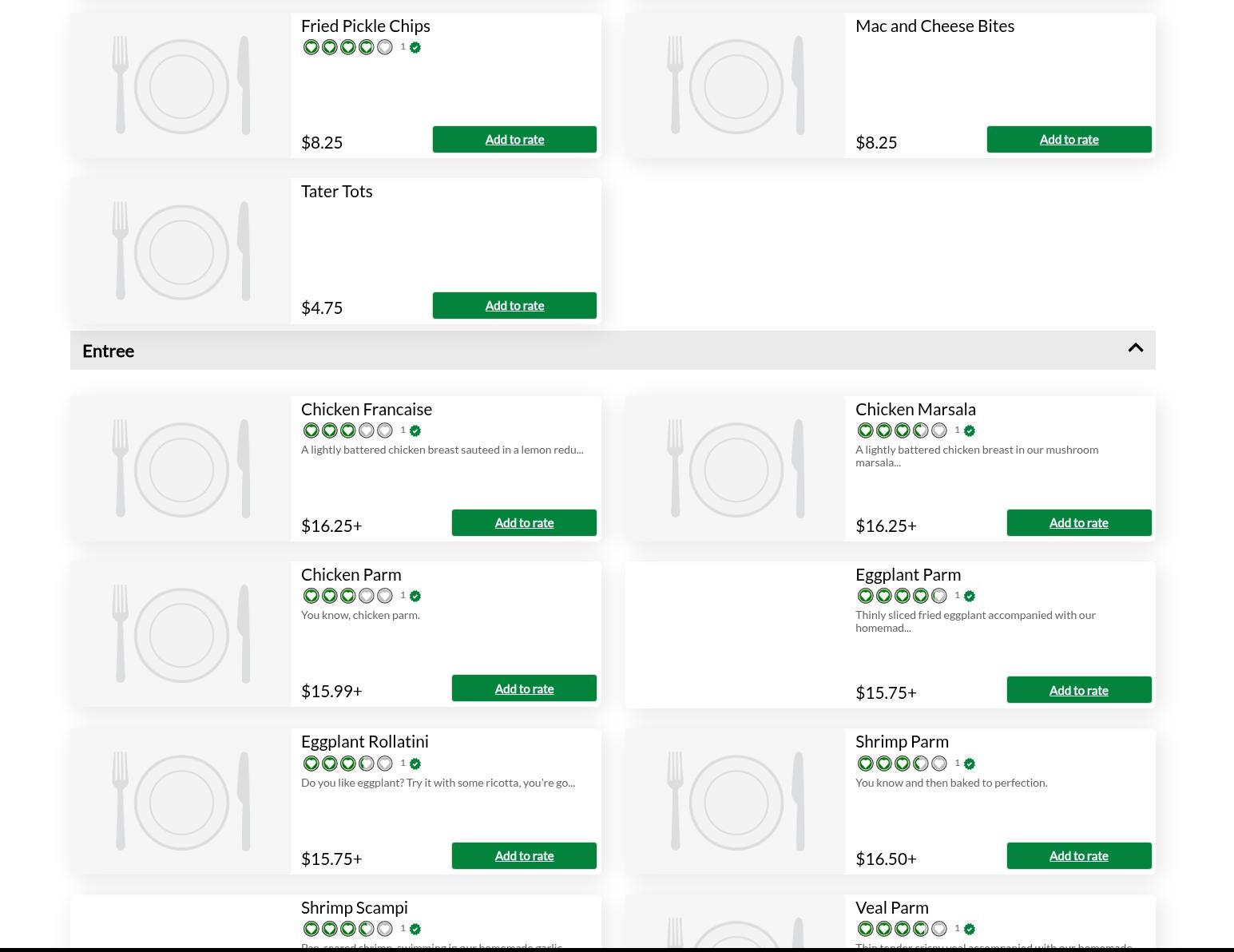Image resolution: width=1234 pixels, height=952 pixels.
Task: Click verified badge on Veal Parm
Action: click(x=970, y=930)
